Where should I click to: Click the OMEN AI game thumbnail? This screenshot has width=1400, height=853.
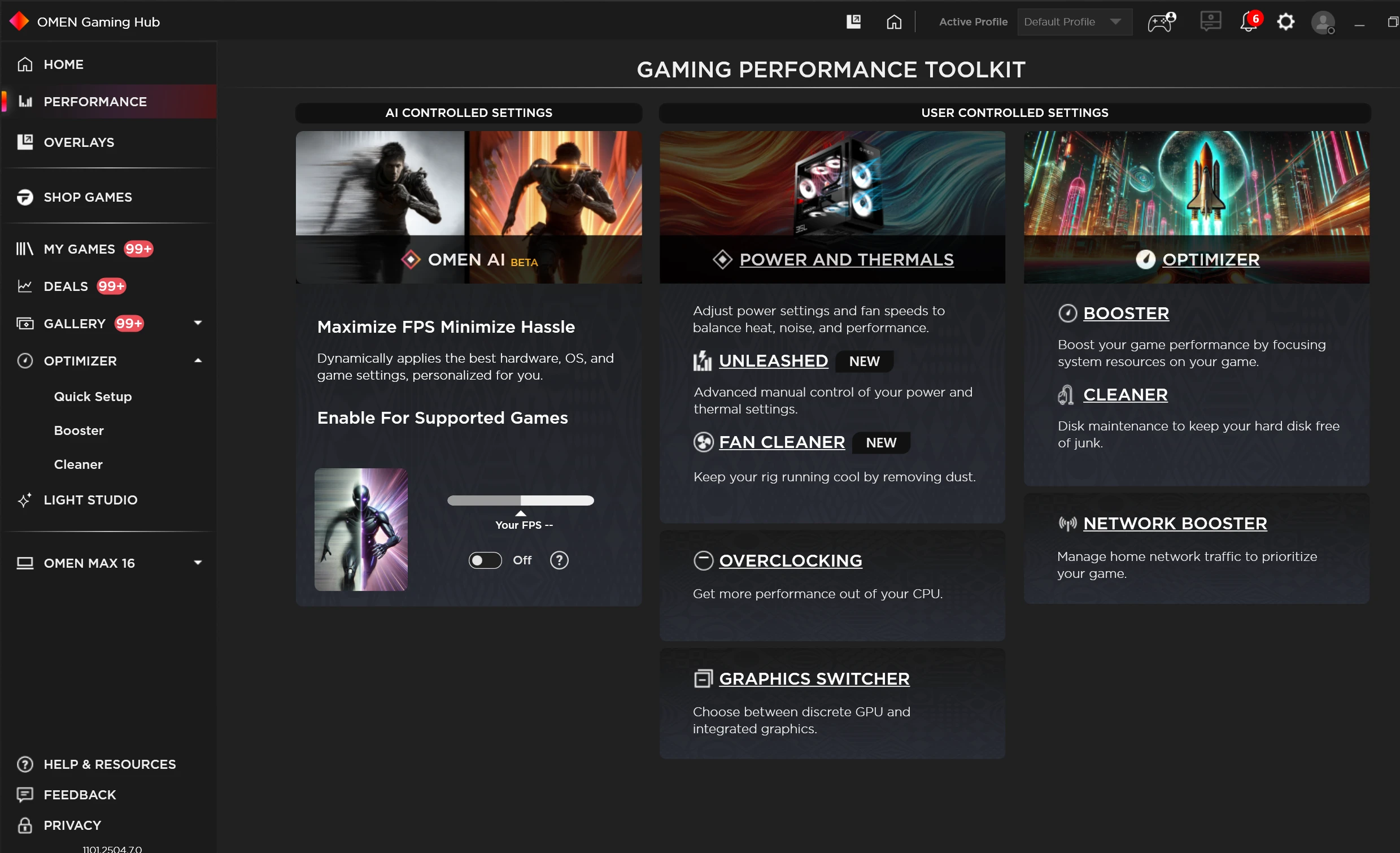361,530
